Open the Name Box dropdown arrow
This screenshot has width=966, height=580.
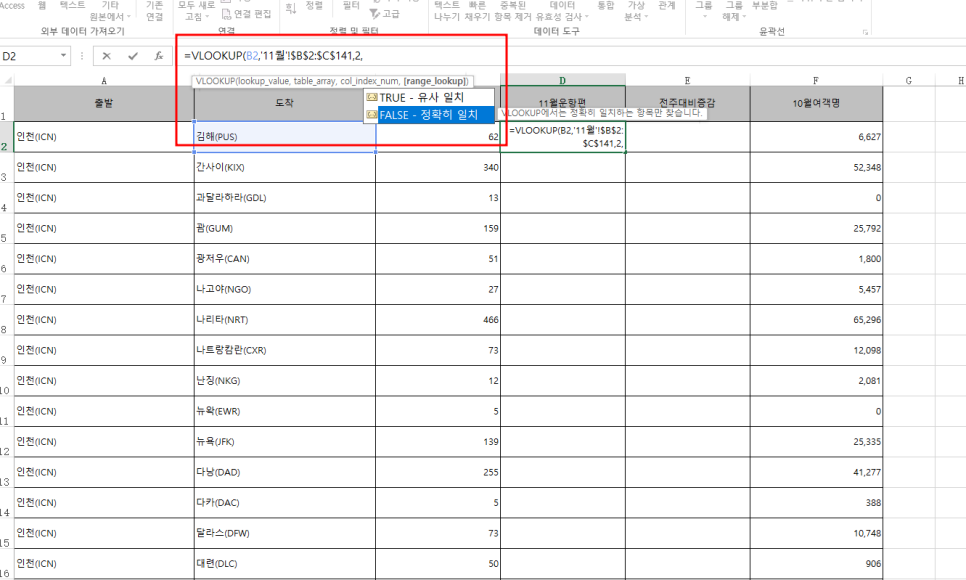(63, 56)
